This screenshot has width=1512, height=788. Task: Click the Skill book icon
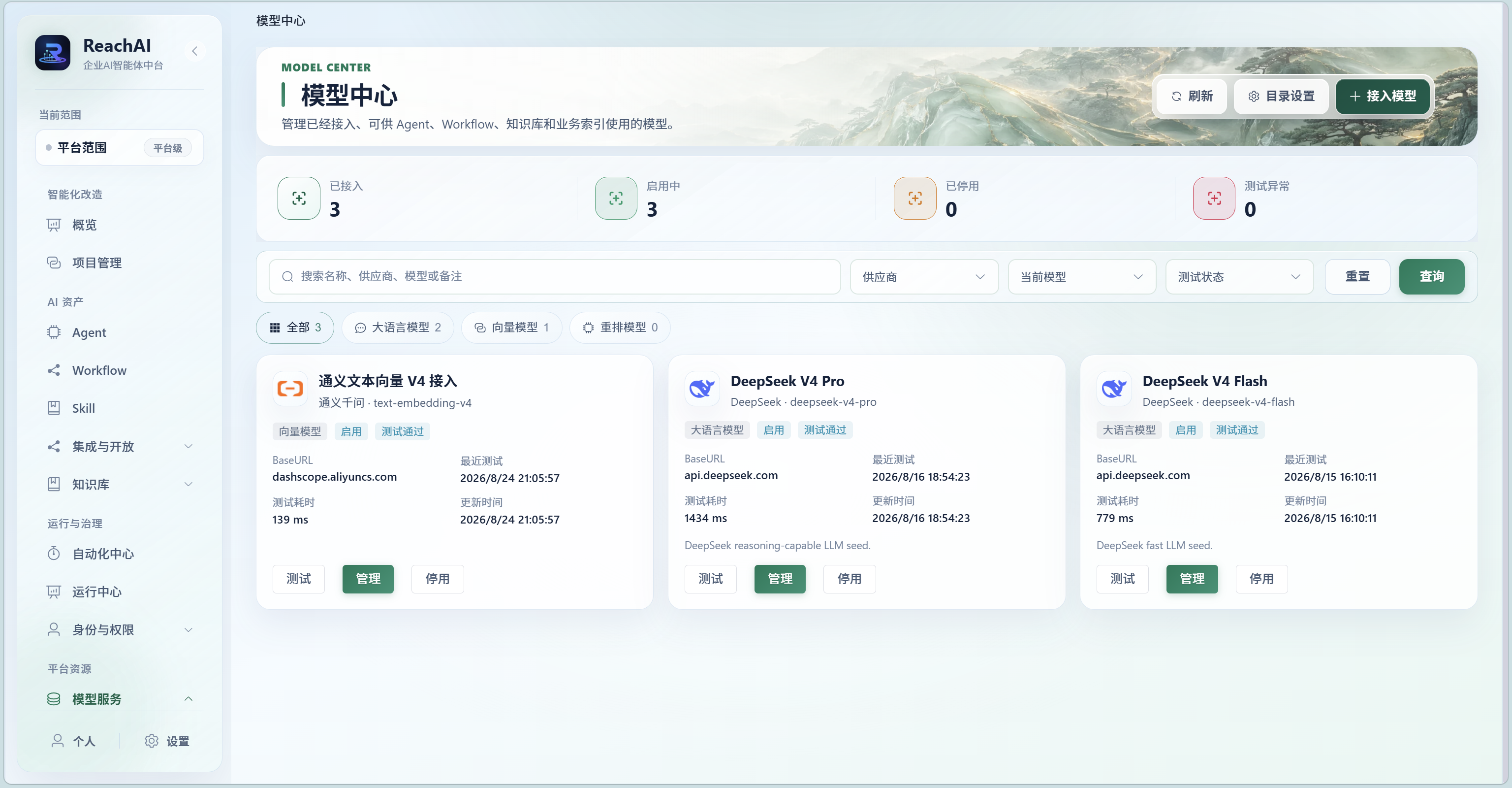pos(54,408)
